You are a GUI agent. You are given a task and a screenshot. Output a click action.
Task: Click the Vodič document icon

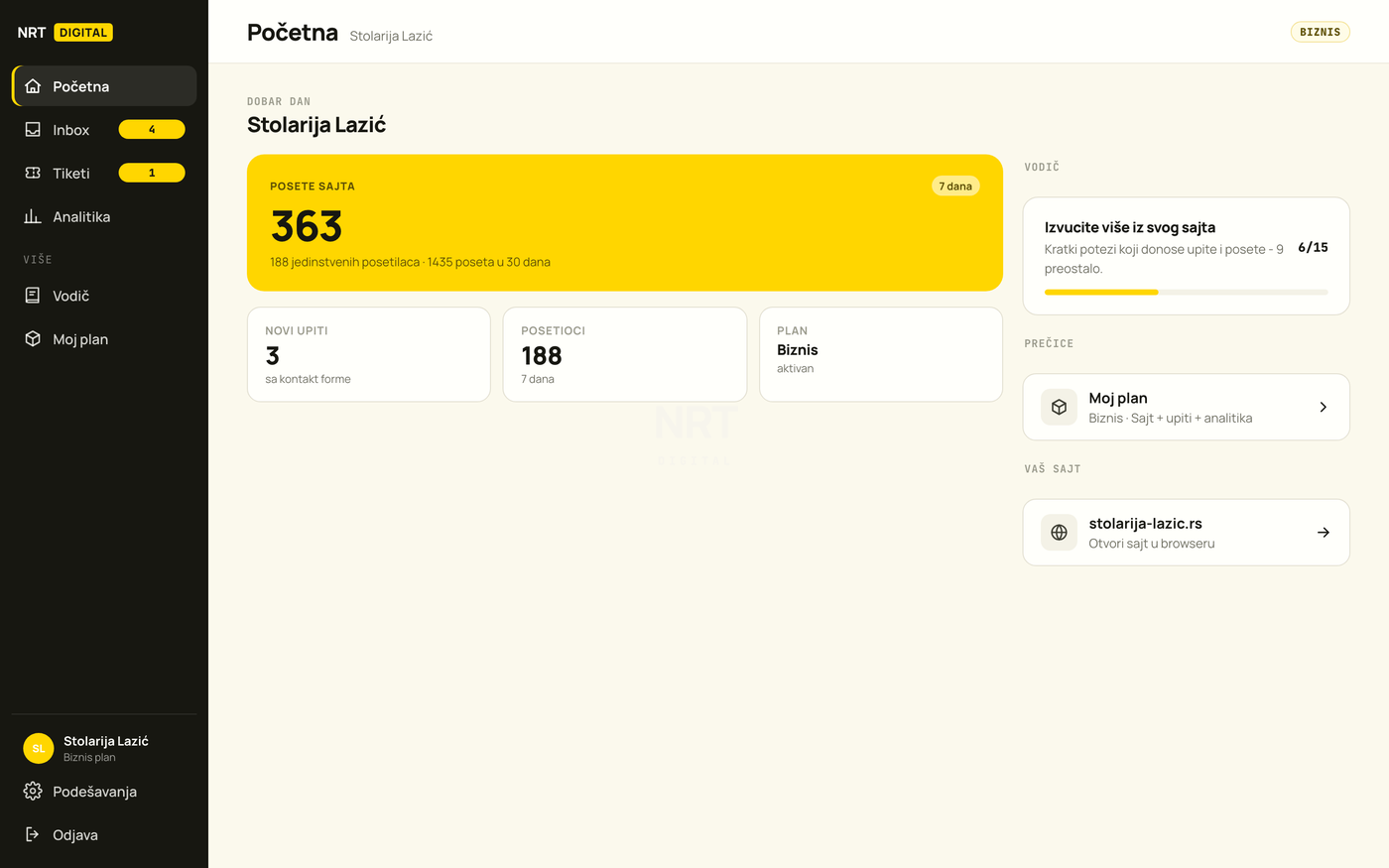[x=33, y=296]
